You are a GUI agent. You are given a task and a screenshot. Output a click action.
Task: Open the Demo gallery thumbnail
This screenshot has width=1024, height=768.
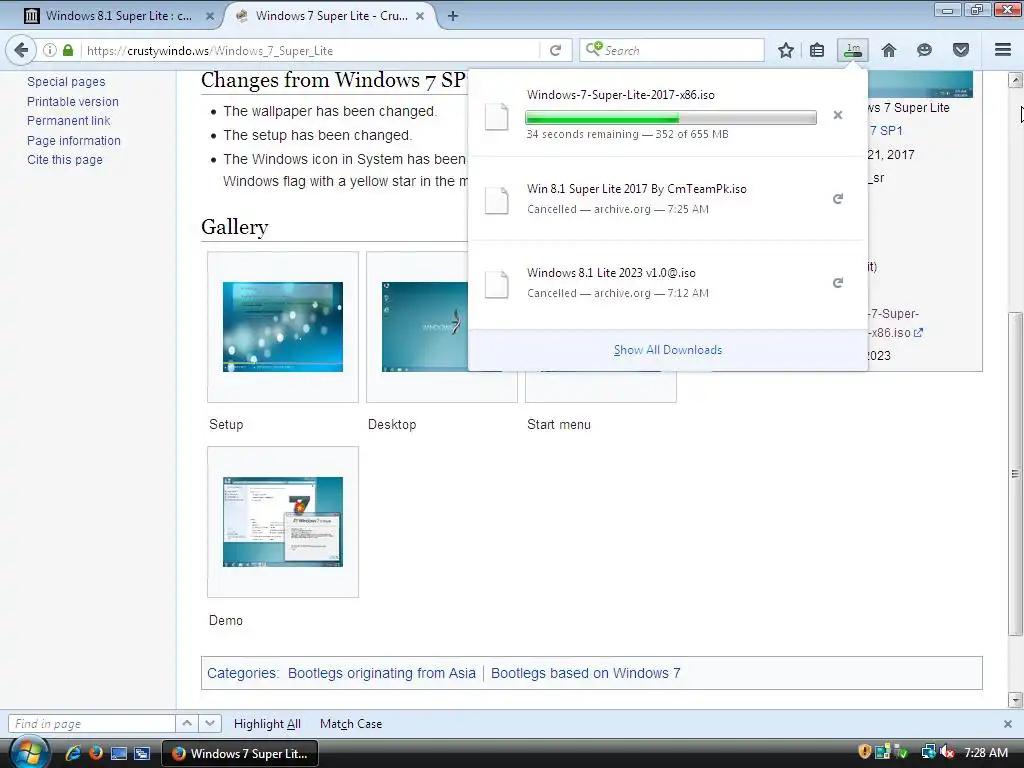tap(283, 522)
